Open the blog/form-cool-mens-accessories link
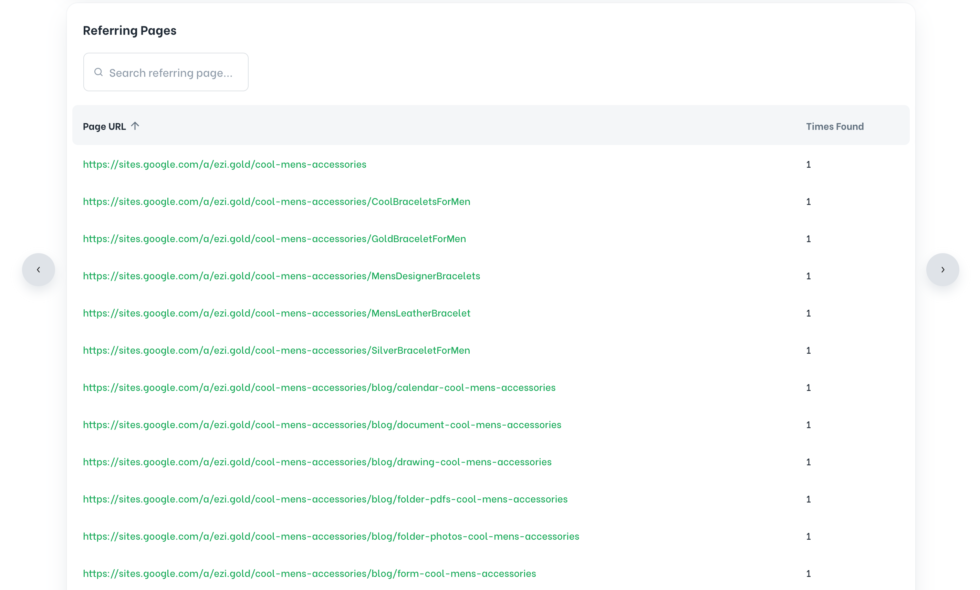This screenshot has width=980, height=590. click(x=309, y=573)
